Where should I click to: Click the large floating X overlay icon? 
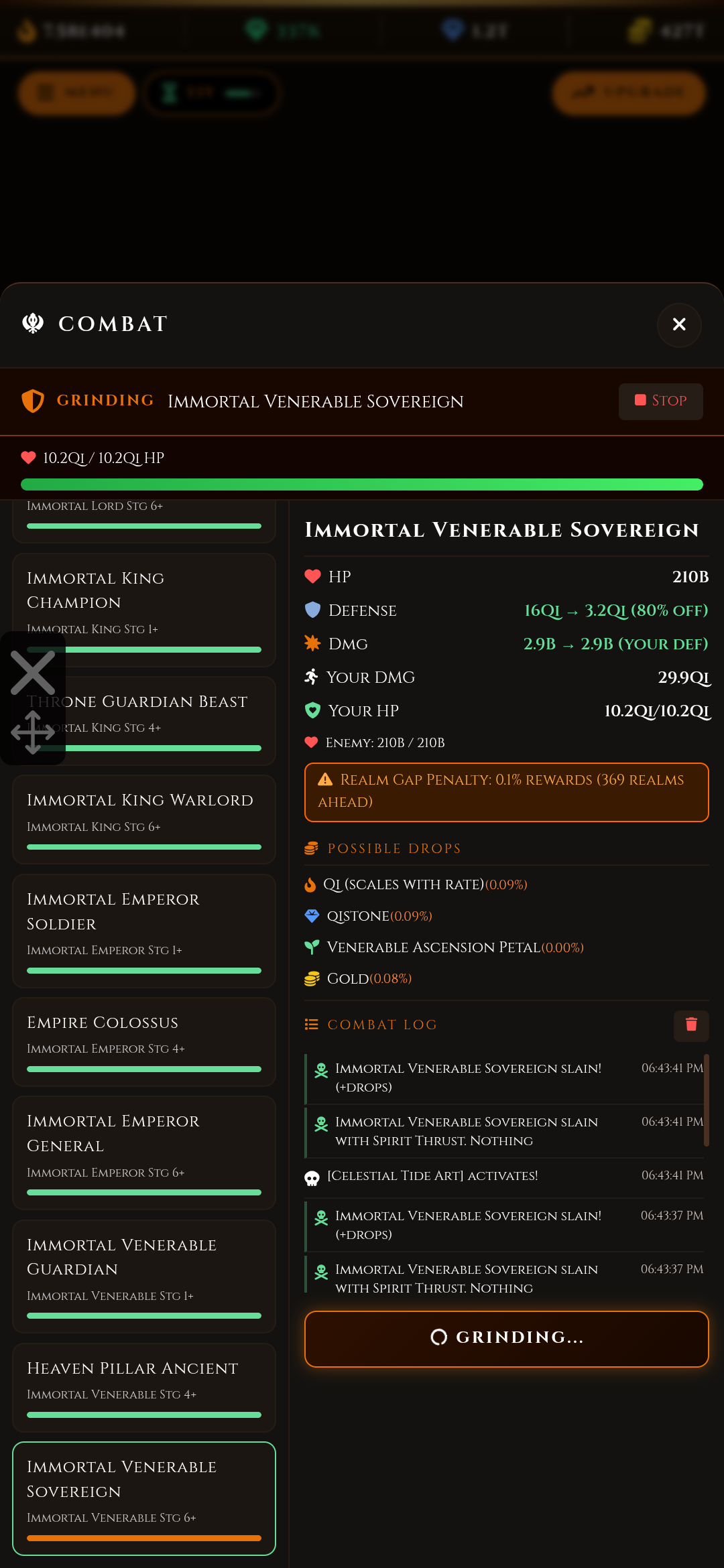point(33,673)
